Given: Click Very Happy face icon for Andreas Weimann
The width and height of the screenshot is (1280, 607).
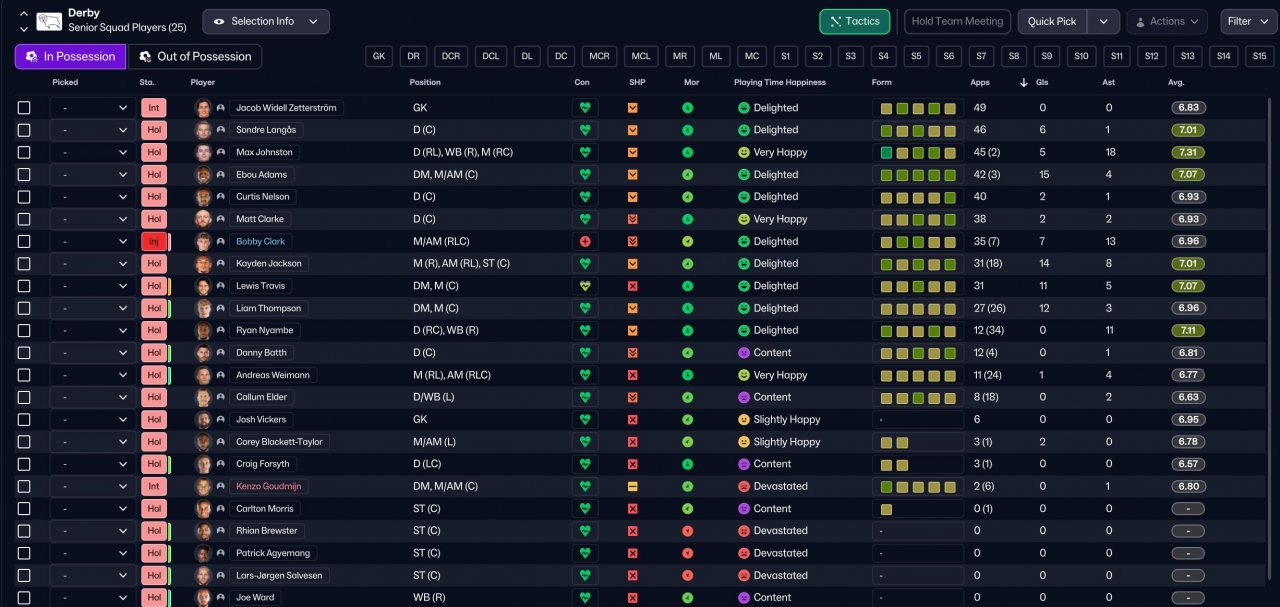Looking at the screenshot, I should 744,375.
